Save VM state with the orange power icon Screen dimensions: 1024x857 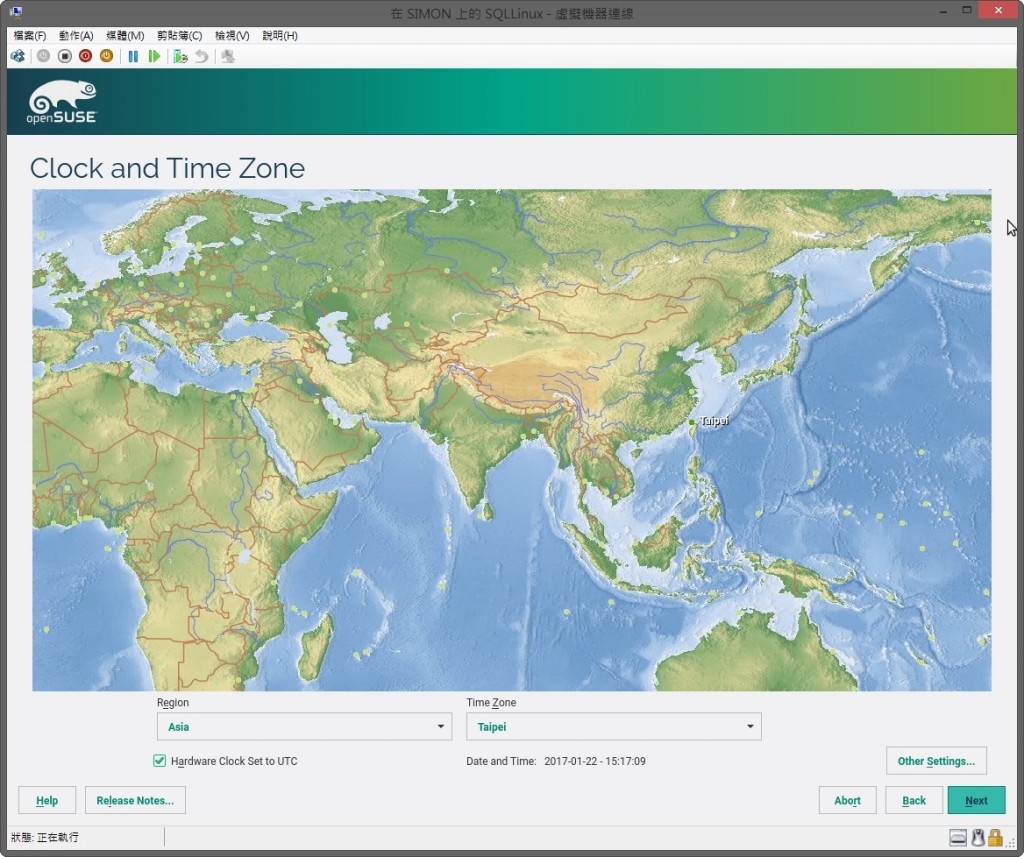pos(106,56)
